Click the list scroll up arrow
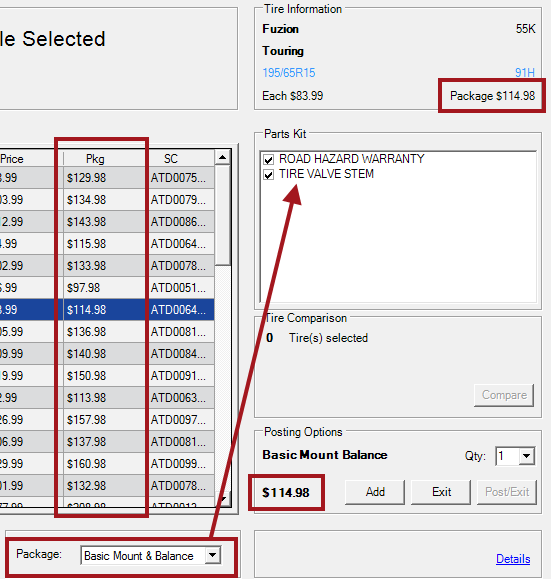The image size is (551, 579). pyautogui.click(x=222, y=158)
